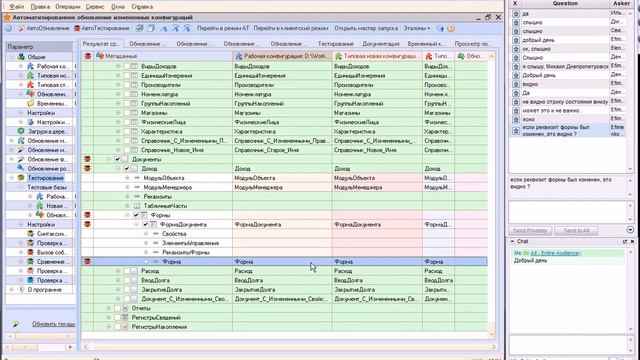Check the Расход checkbox
Viewport: 640px width, 360px height.
point(127,271)
